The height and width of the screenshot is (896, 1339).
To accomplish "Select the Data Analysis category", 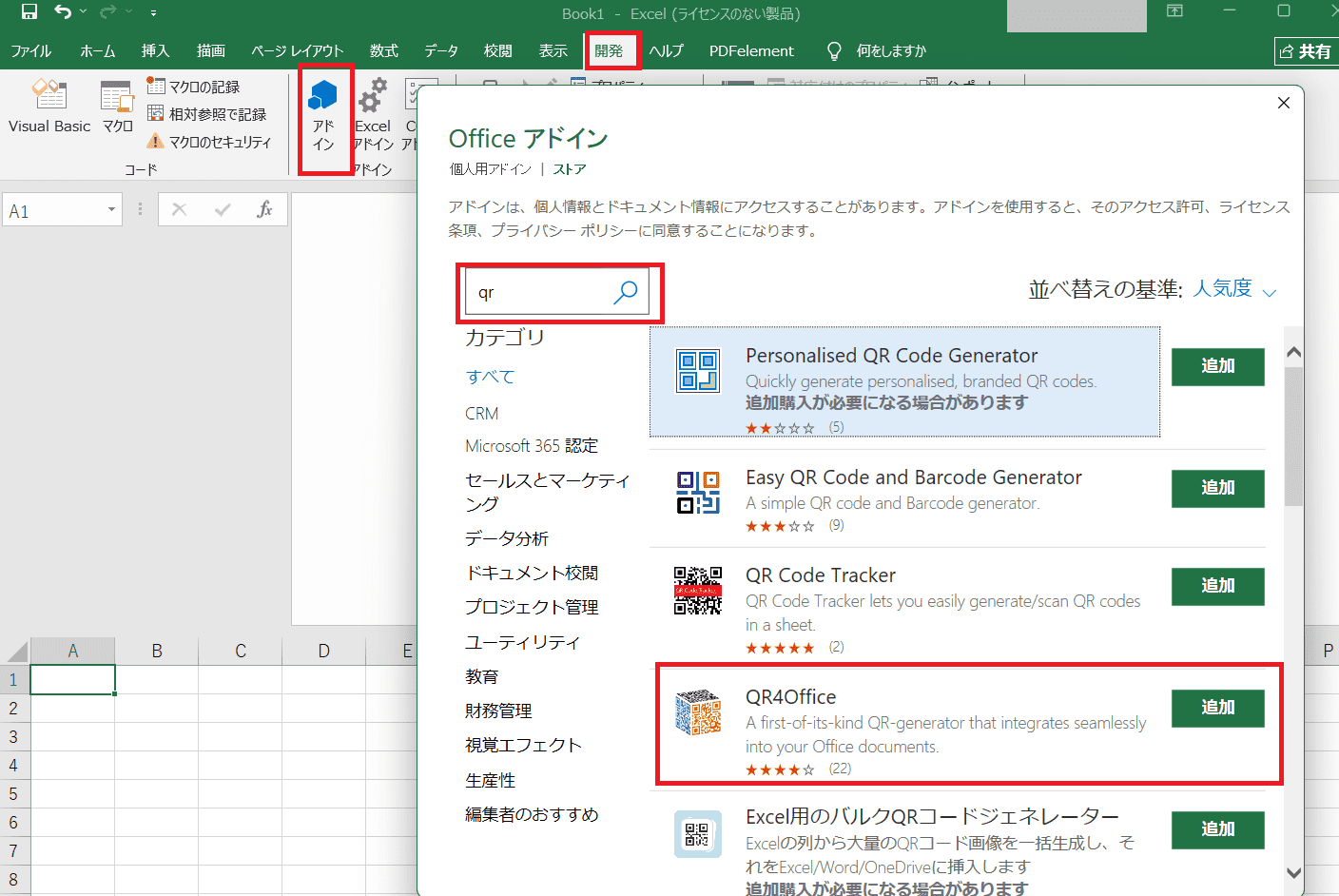I will 507,538.
